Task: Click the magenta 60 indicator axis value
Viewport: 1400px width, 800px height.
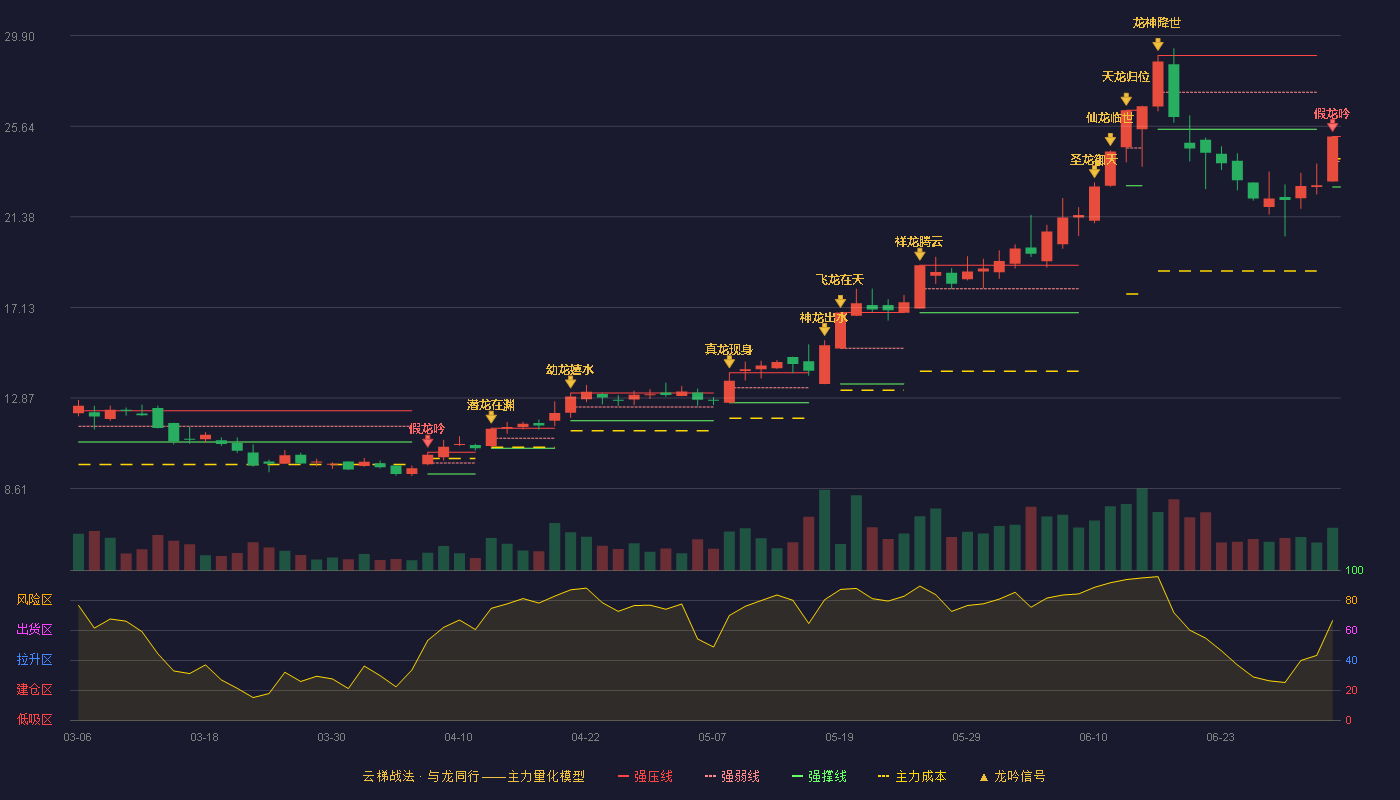Action: 1351,630
